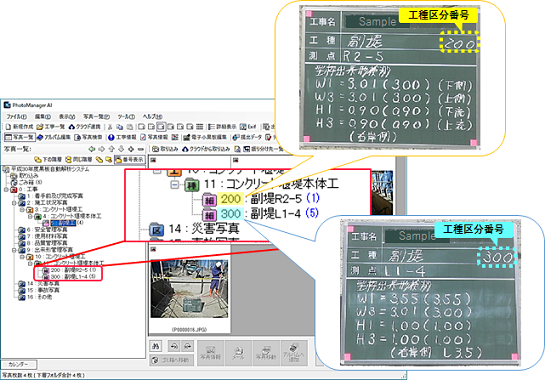Click the 取り込み import icon
Screen dimensions: 545x380
165,149
